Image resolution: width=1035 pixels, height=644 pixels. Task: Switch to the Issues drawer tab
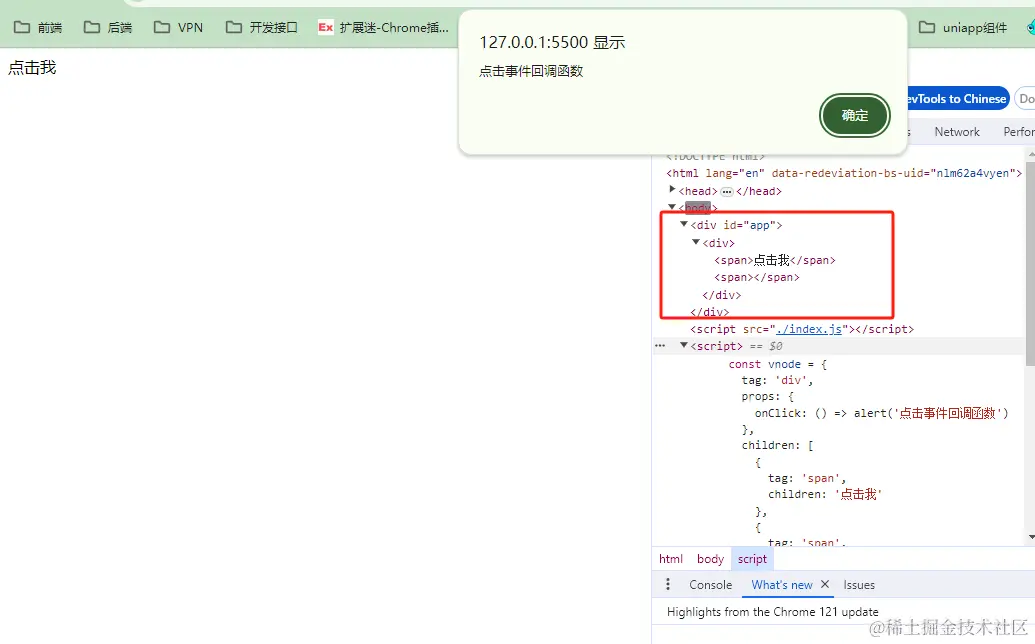[x=859, y=585]
